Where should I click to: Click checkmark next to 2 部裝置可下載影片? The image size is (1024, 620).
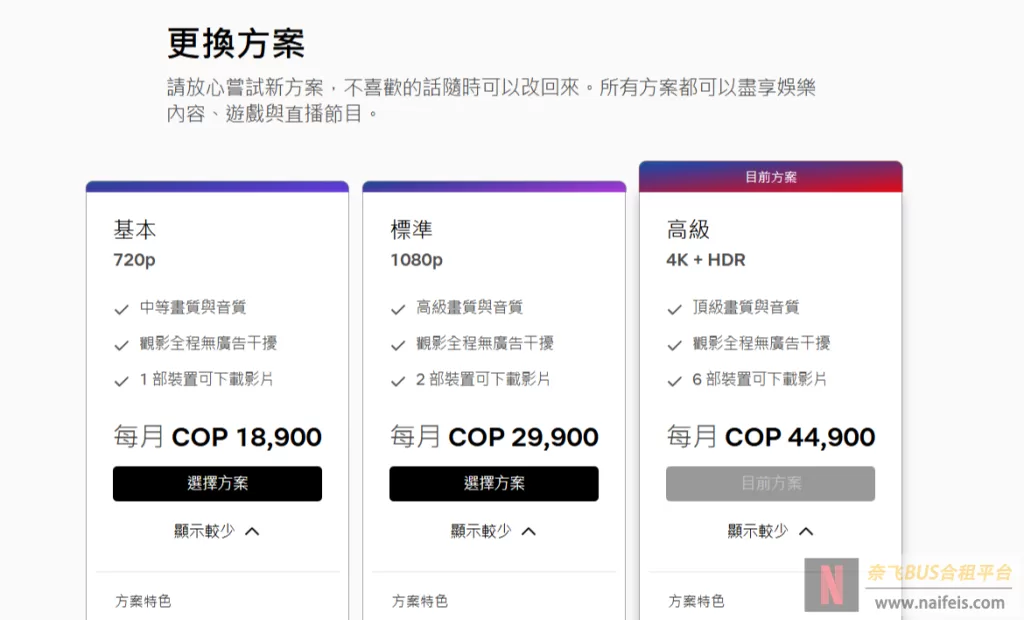point(398,381)
